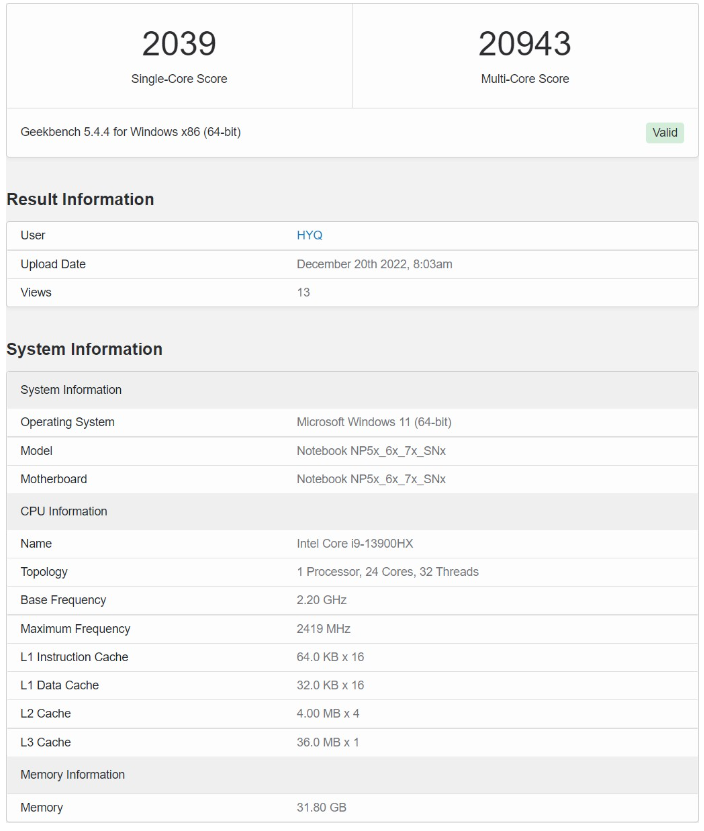
Task: Click the Topology value text
Action: pyautogui.click(x=388, y=572)
